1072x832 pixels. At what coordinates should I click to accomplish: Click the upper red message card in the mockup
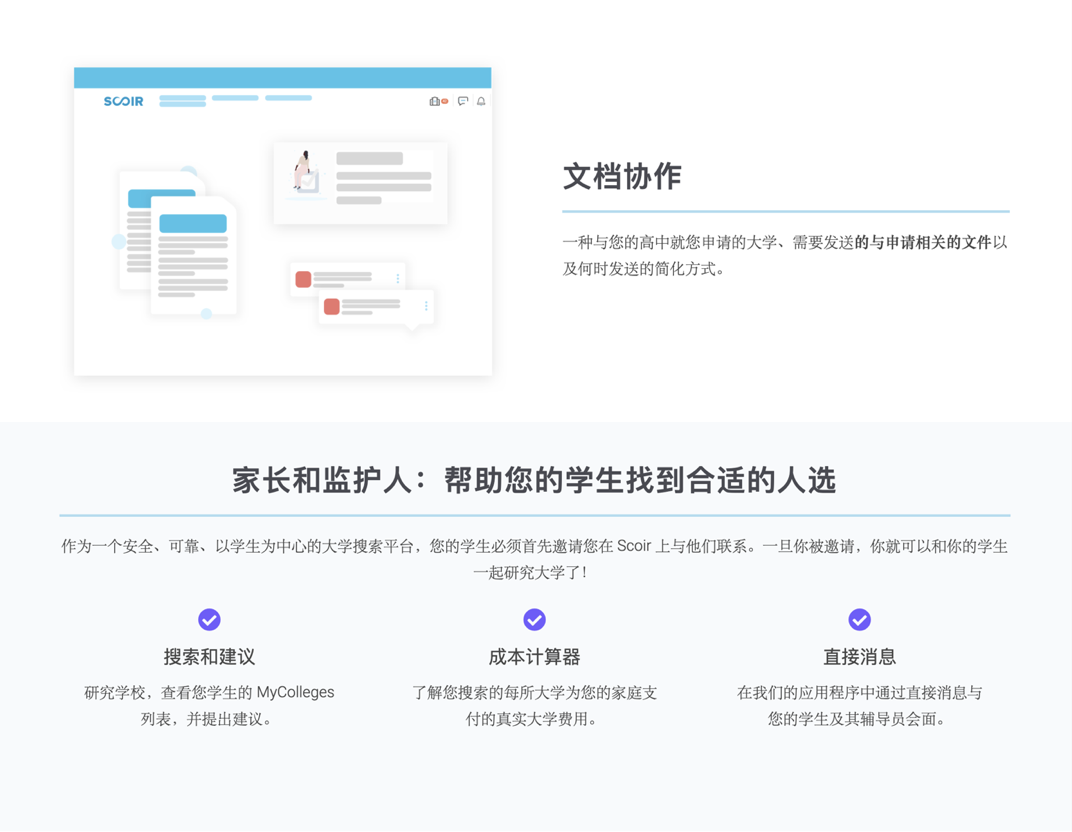(x=347, y=279)
